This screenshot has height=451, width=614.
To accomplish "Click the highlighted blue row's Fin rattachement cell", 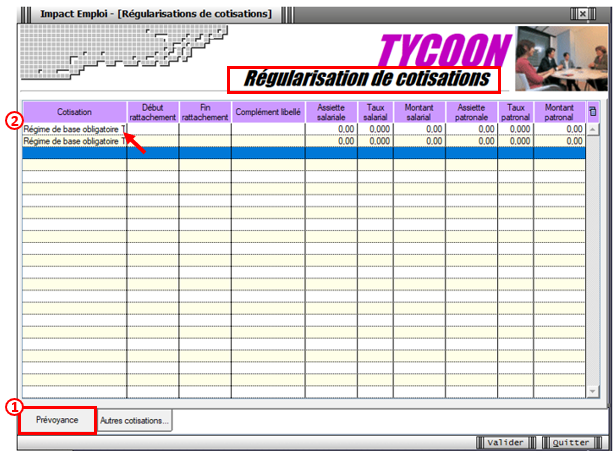I will pyautogui.click(x=205, y=153).
